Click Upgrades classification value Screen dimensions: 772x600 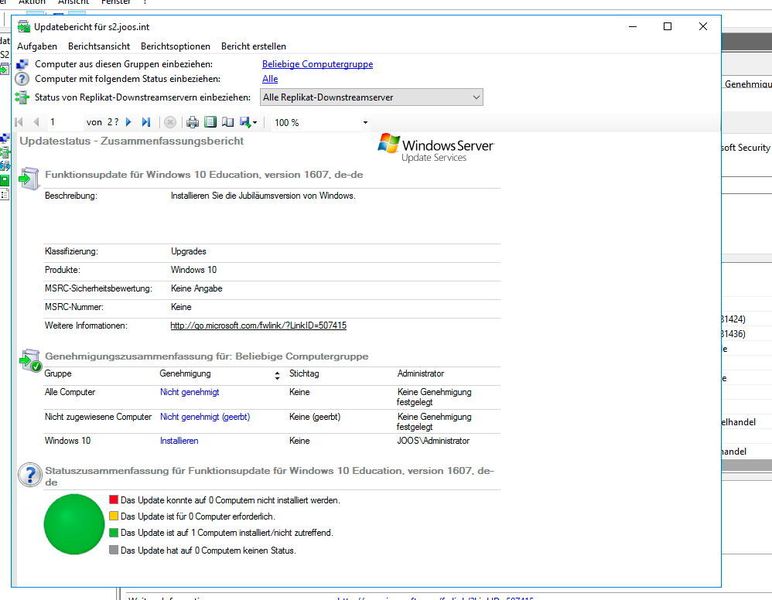(189, 252)
